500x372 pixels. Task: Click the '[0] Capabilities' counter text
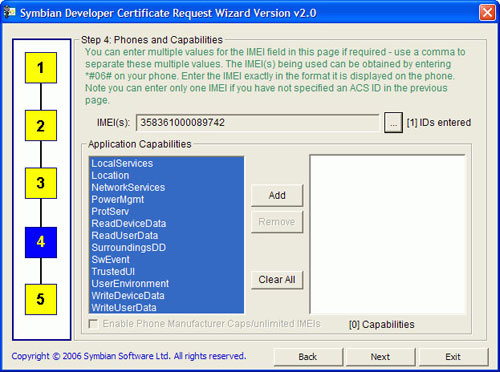point(382,324)
